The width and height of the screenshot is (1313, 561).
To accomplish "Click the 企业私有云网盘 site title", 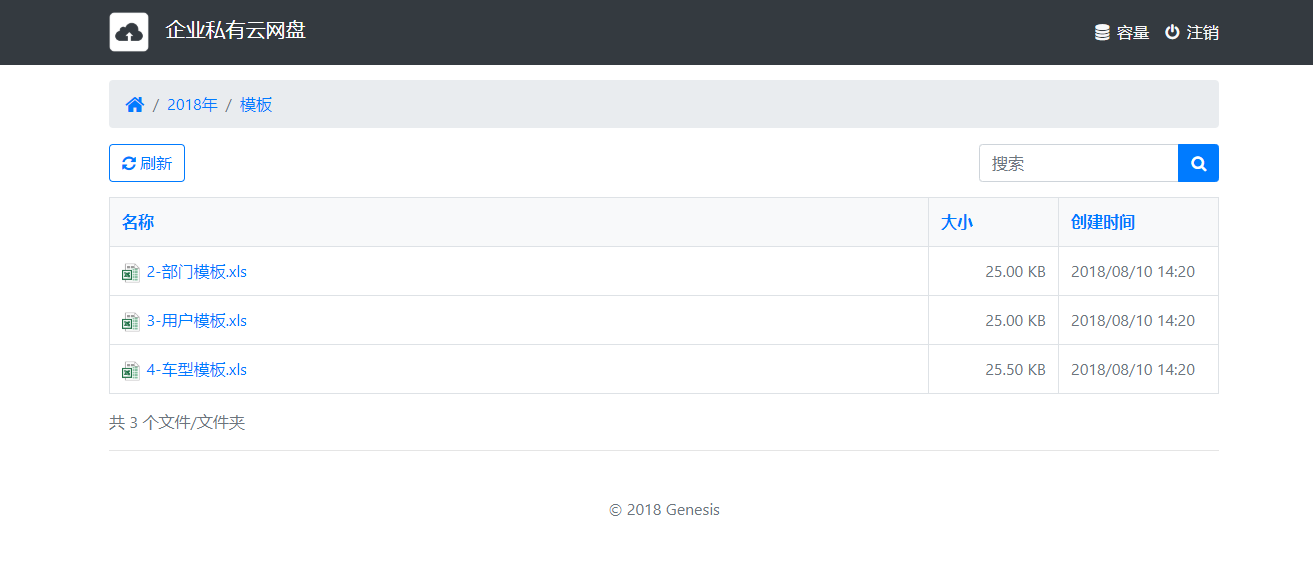I will [235, 30].
